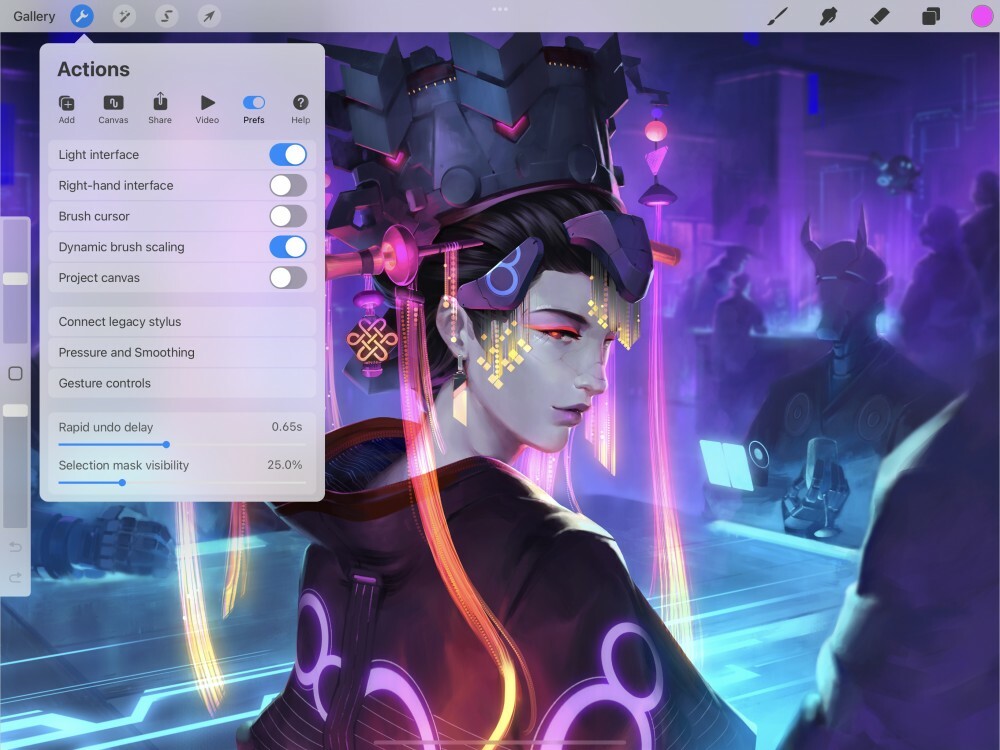Click the Add icon in Actions
Screen dimensions: 1000x750
(66, 103)
